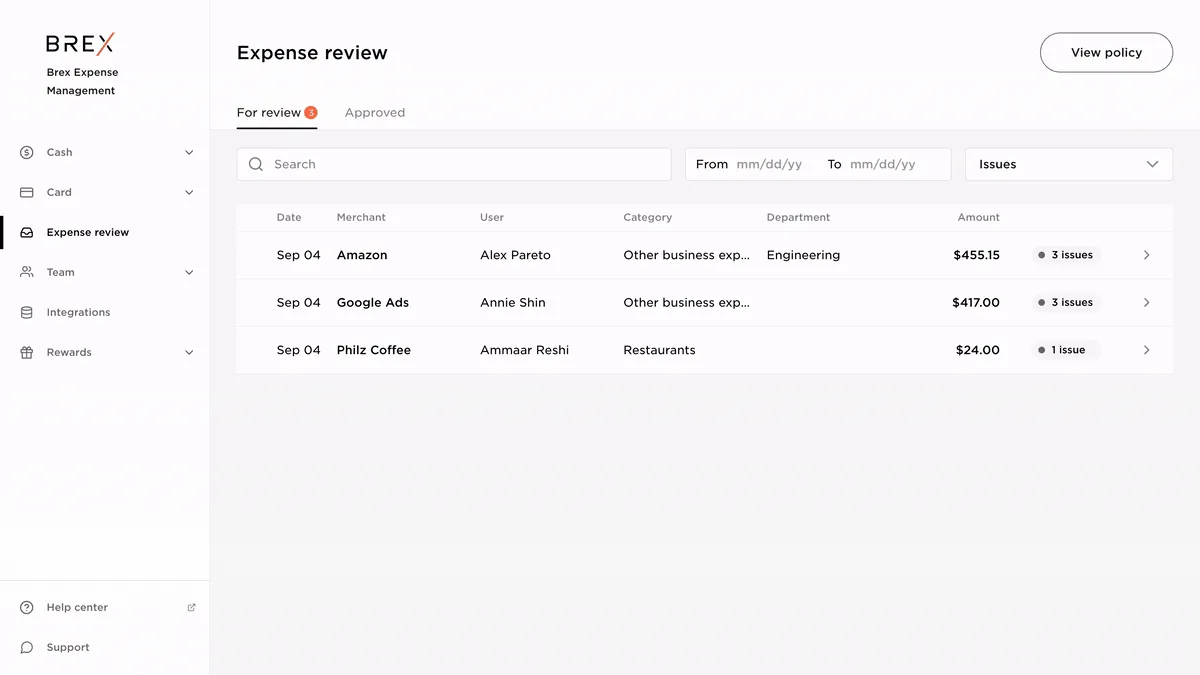Click the Department column header
Image resolution: width=1200 pixels, height=675 pixels.
[798, 217]
